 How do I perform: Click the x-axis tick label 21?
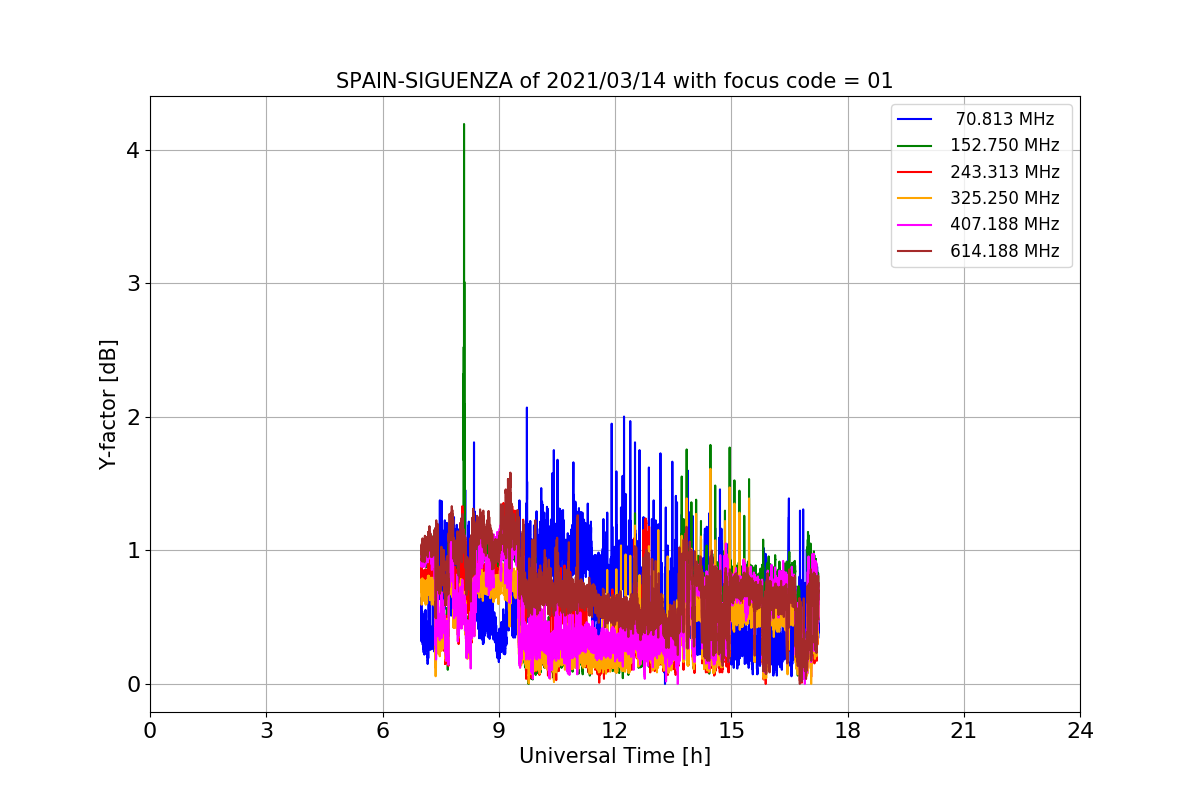[964, 731]
